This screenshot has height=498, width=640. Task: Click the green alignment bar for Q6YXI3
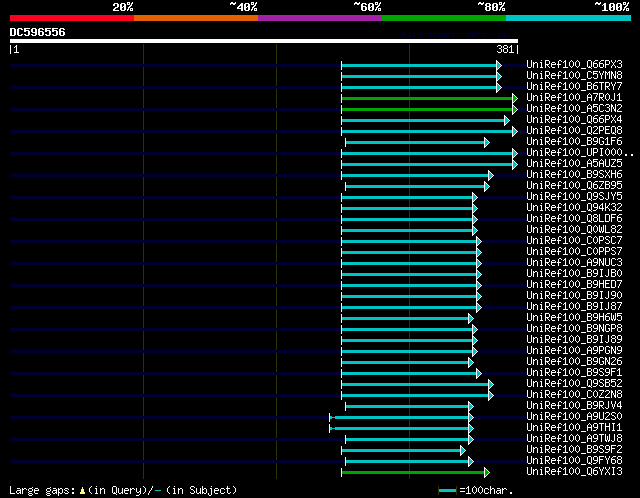pyautogui.click(x=415, y=473)
